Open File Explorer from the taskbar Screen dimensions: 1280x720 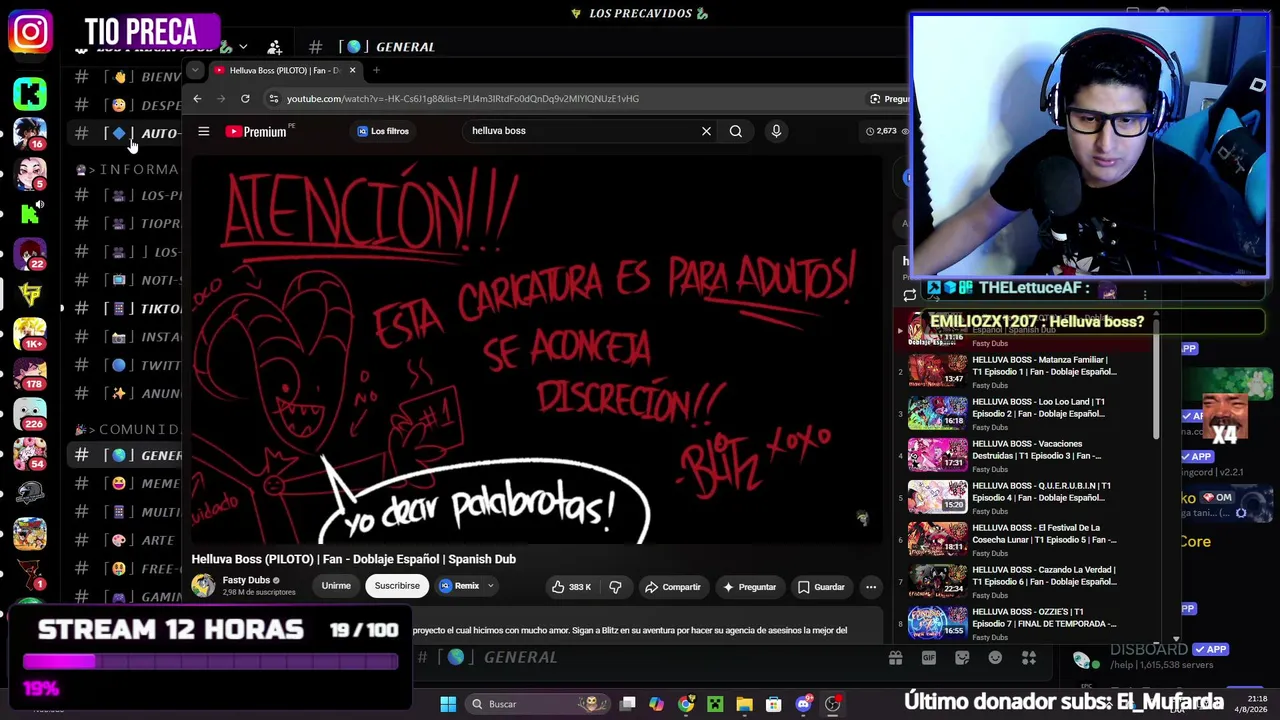pos(744,704)
